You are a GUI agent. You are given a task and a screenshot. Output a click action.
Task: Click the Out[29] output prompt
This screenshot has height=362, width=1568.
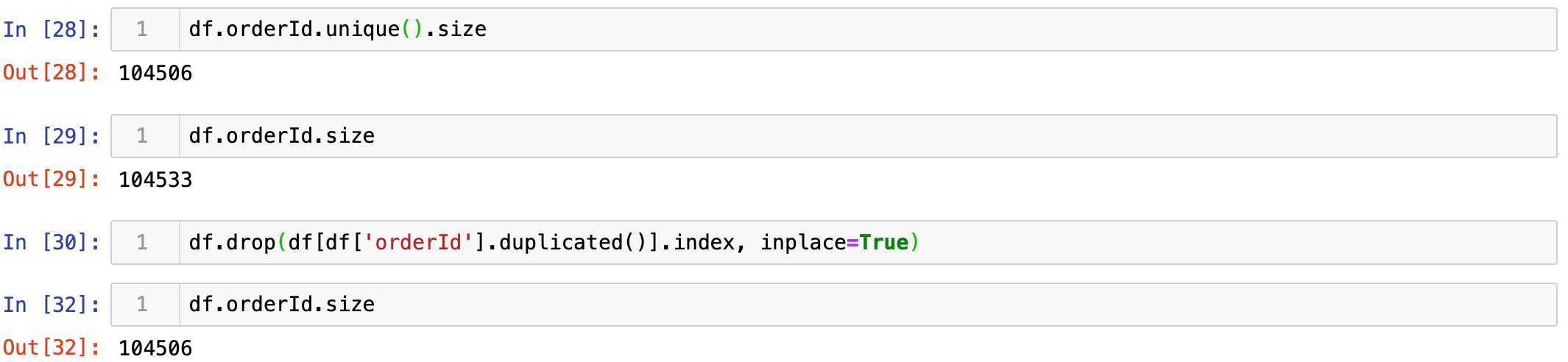point(52,180)
